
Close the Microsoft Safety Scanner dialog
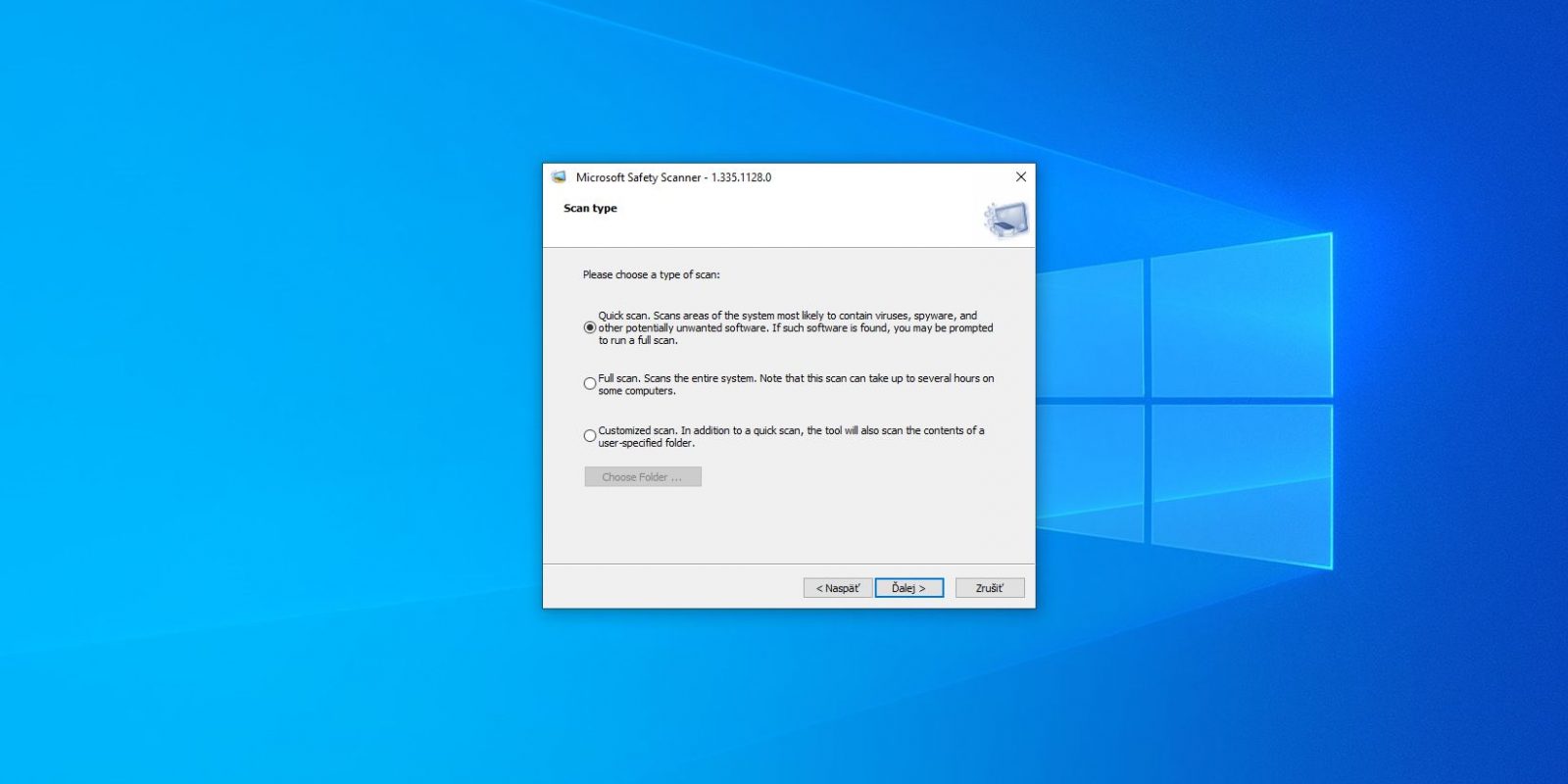tap(1020, 177)
